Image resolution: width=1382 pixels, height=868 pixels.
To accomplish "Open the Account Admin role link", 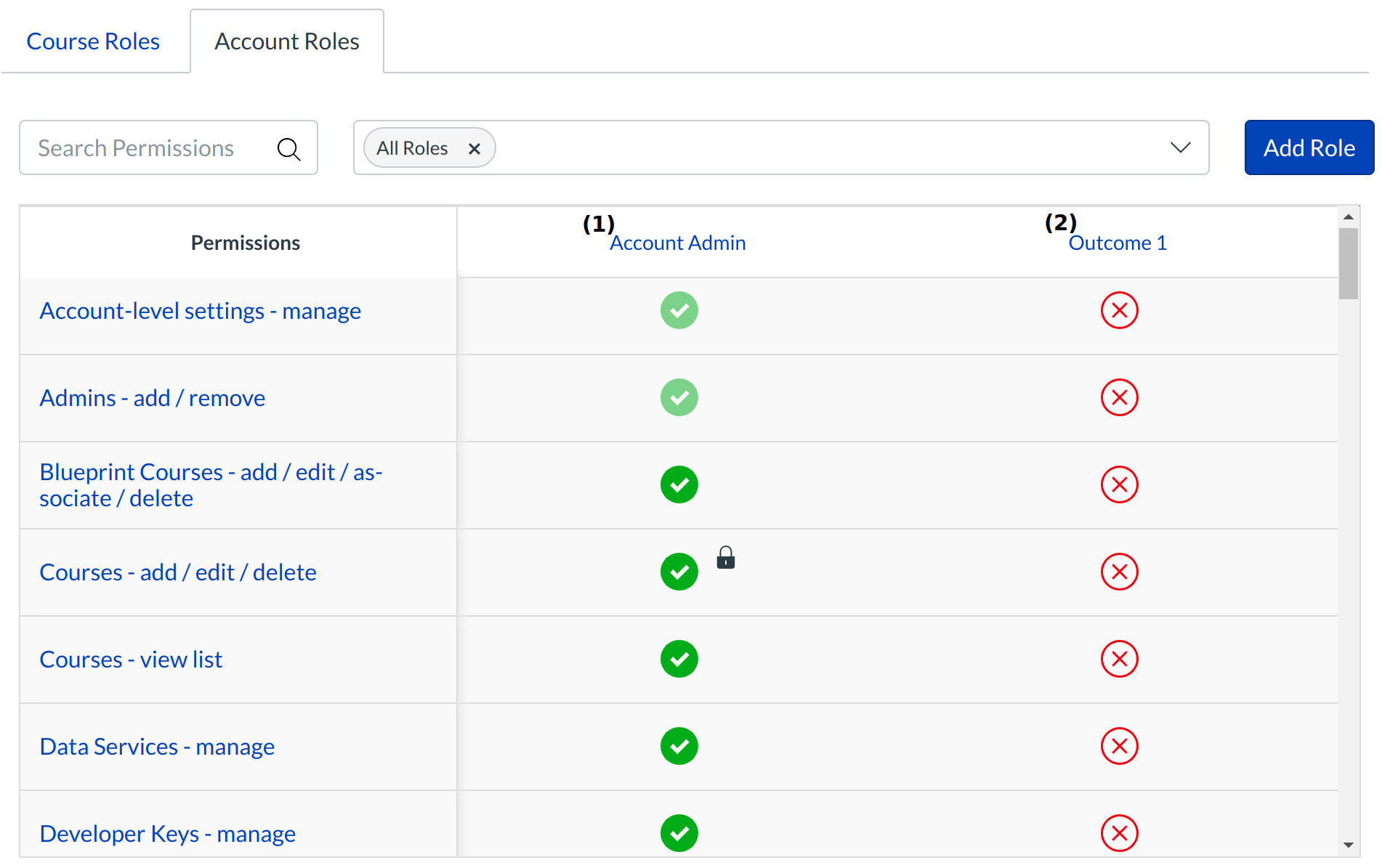I will pyautogui.click(x=676, y=243).
